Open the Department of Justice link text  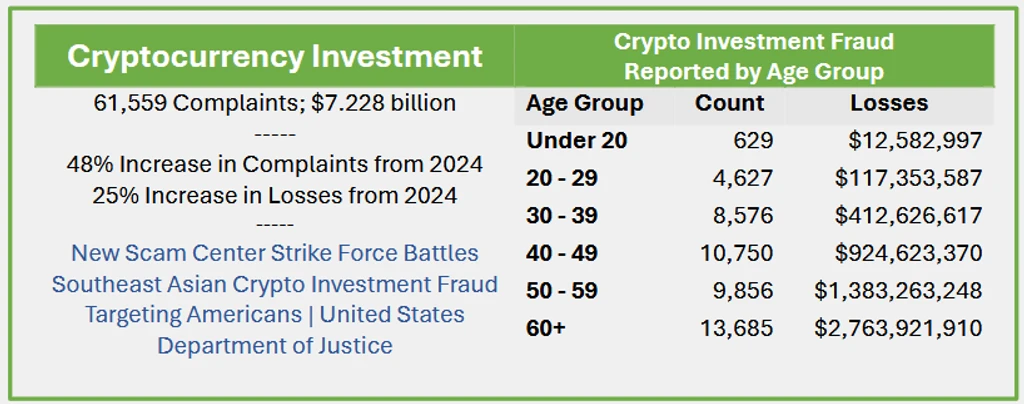coord(275,345)
